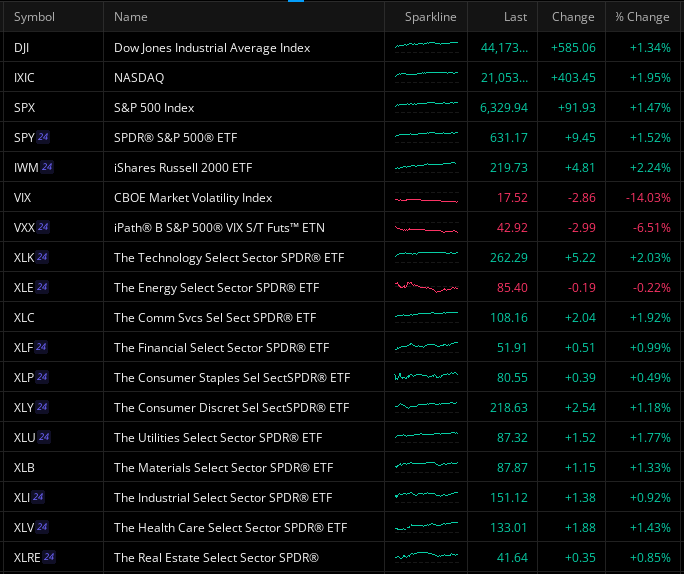Click The Consumer Staples Sel Sect name
Screen dimensions: 684x574
pos(232,377)
